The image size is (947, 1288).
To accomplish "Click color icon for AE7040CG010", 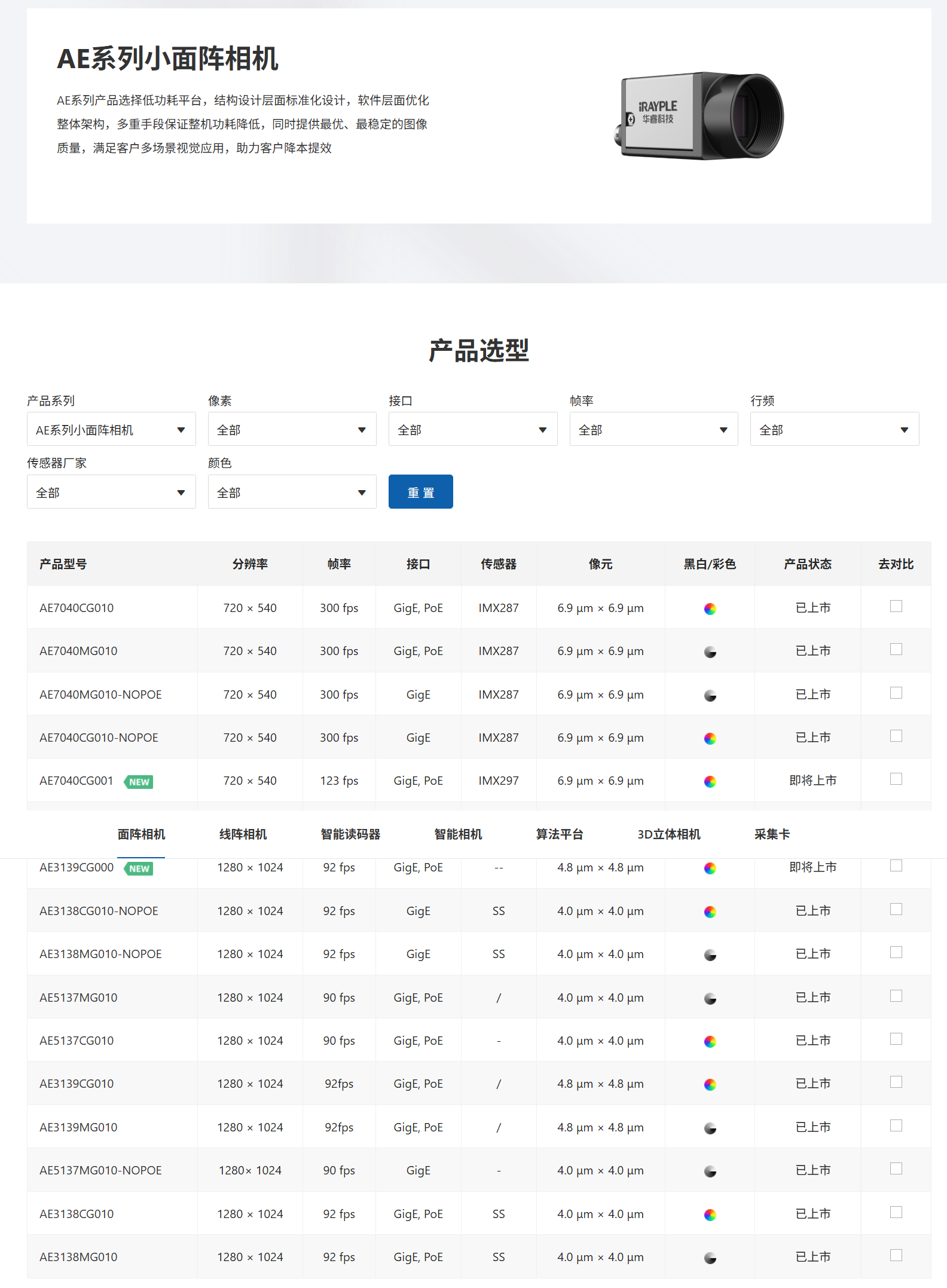I will 710,608.
